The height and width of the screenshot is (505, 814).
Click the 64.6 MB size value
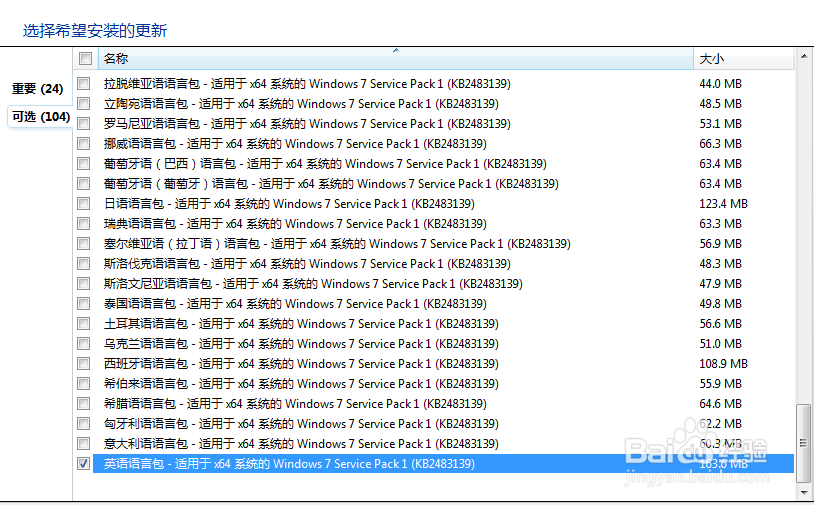coord(720,403)
